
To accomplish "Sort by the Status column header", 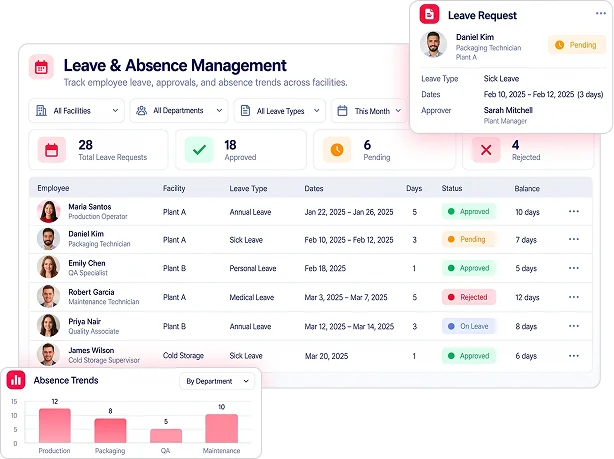I will pyautogui.click(x=452, y=188).
